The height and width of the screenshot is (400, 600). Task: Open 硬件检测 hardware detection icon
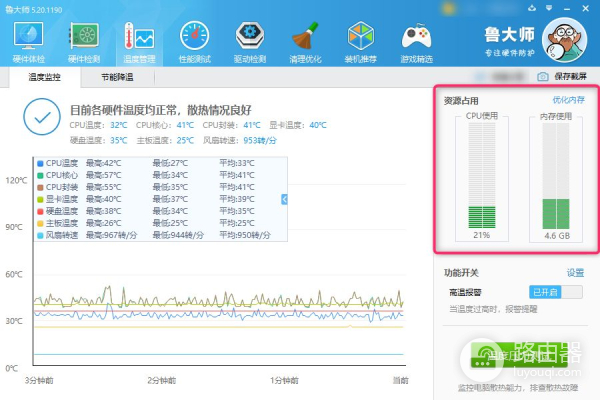(84, 36)
